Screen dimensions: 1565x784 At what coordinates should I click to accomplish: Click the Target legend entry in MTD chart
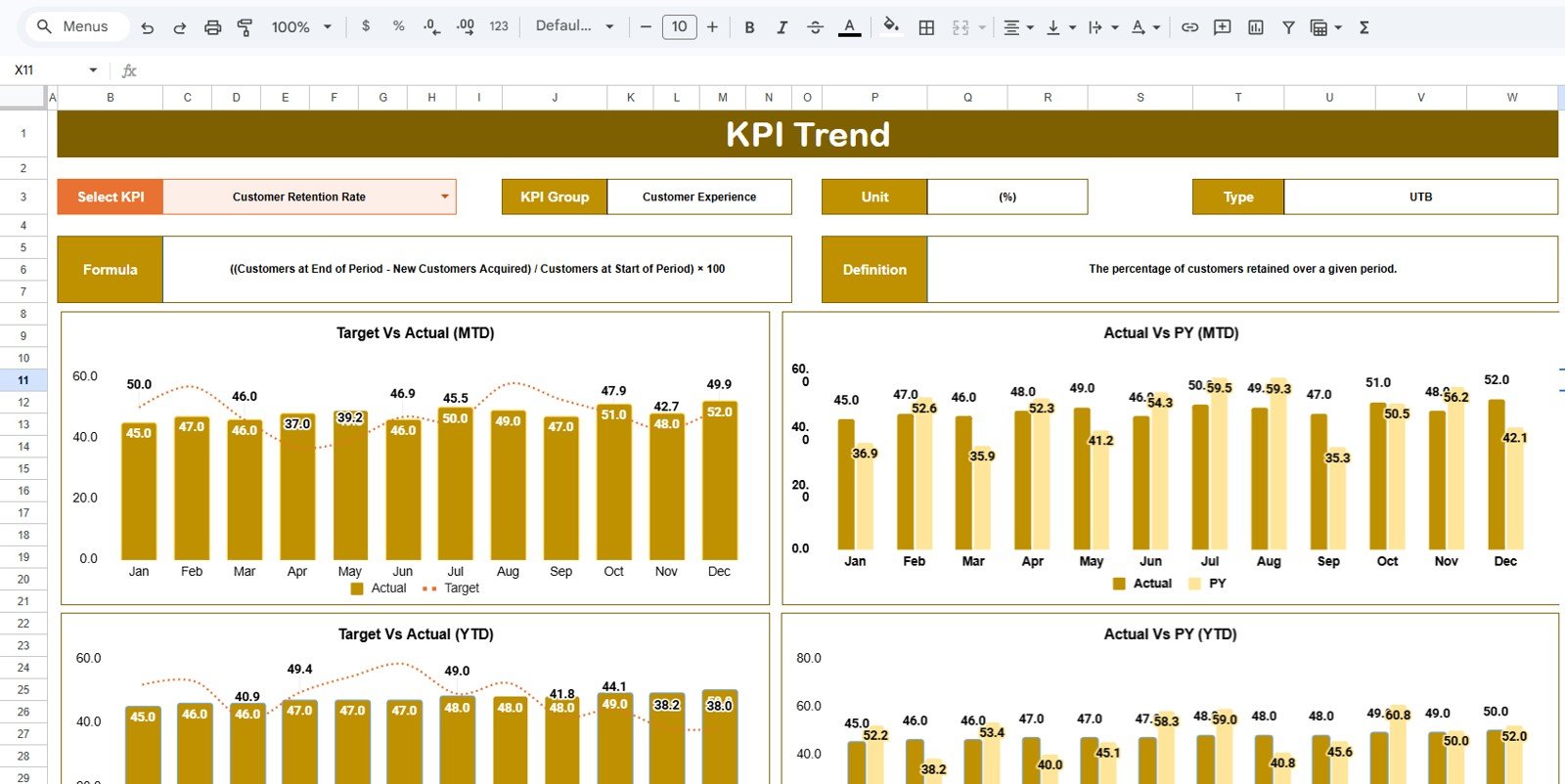(451, 588)
